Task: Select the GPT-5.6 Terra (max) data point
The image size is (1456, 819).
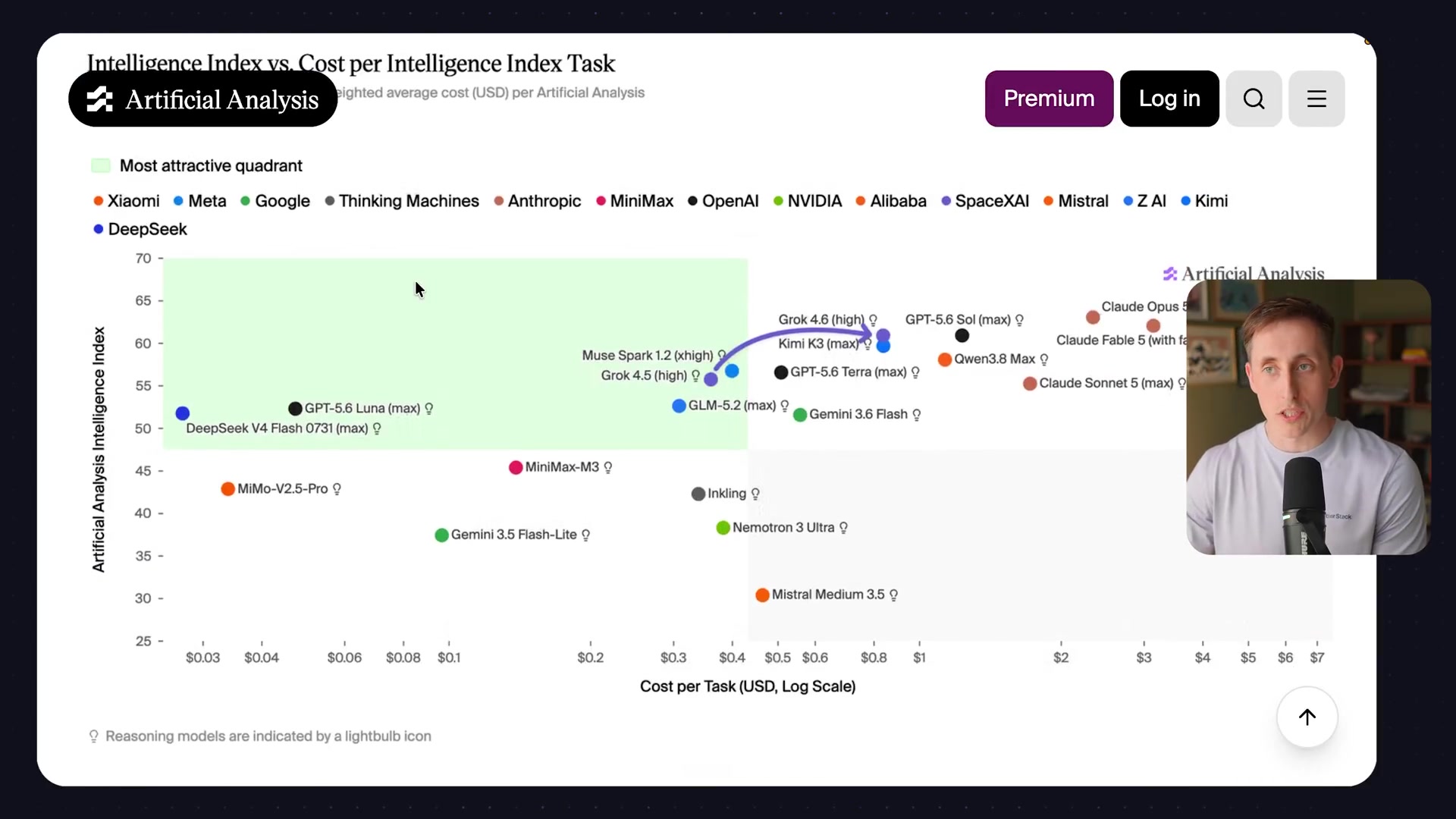Action: 781,372
